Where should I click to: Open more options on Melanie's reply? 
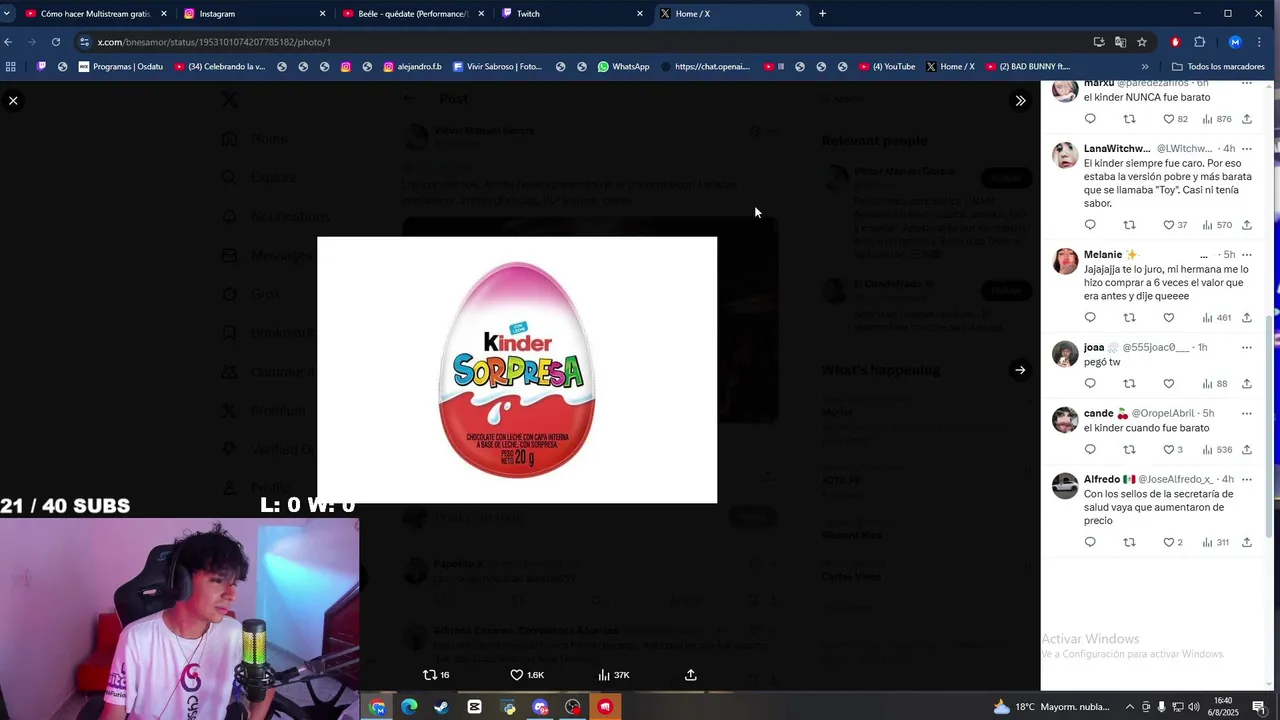pos(1247,255)
